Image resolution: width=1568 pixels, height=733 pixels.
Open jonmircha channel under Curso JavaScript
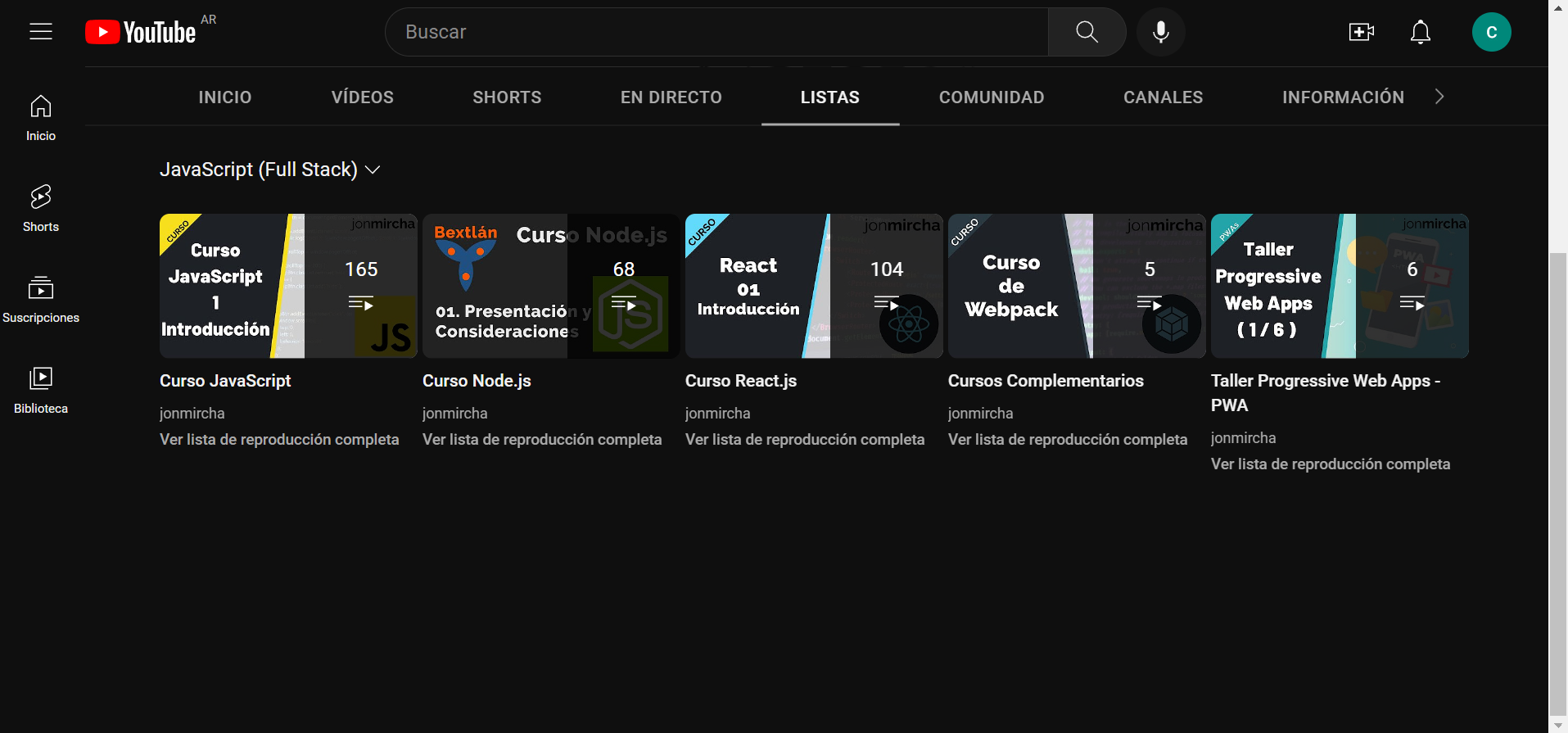192,414
